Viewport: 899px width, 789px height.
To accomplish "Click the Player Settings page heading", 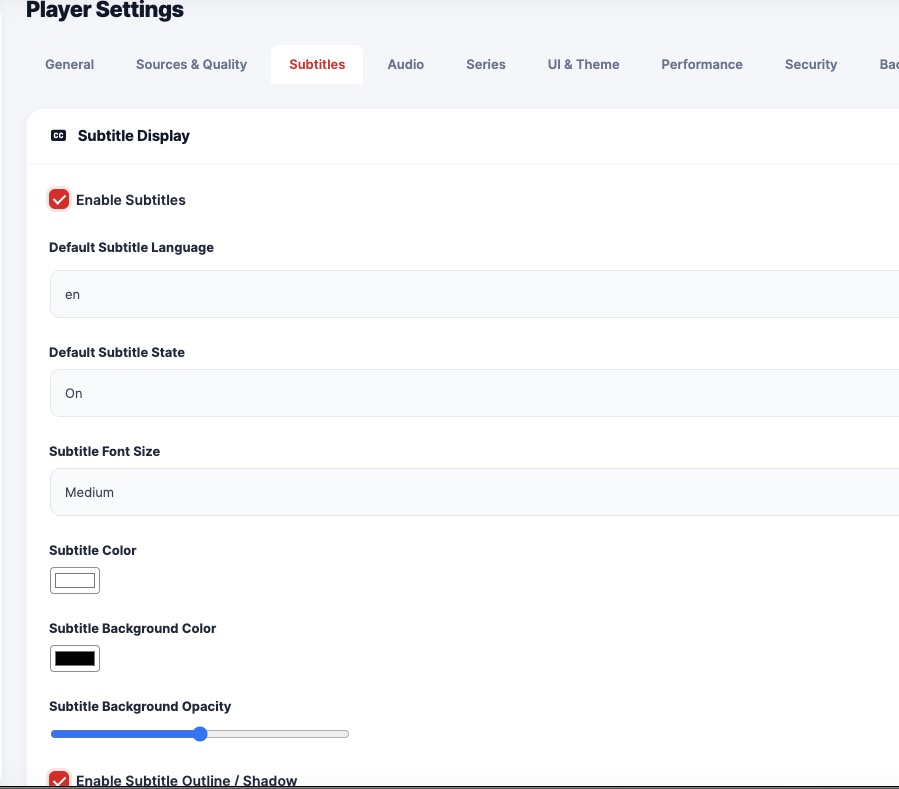I will pyautogui.click(x=105, y=11).
